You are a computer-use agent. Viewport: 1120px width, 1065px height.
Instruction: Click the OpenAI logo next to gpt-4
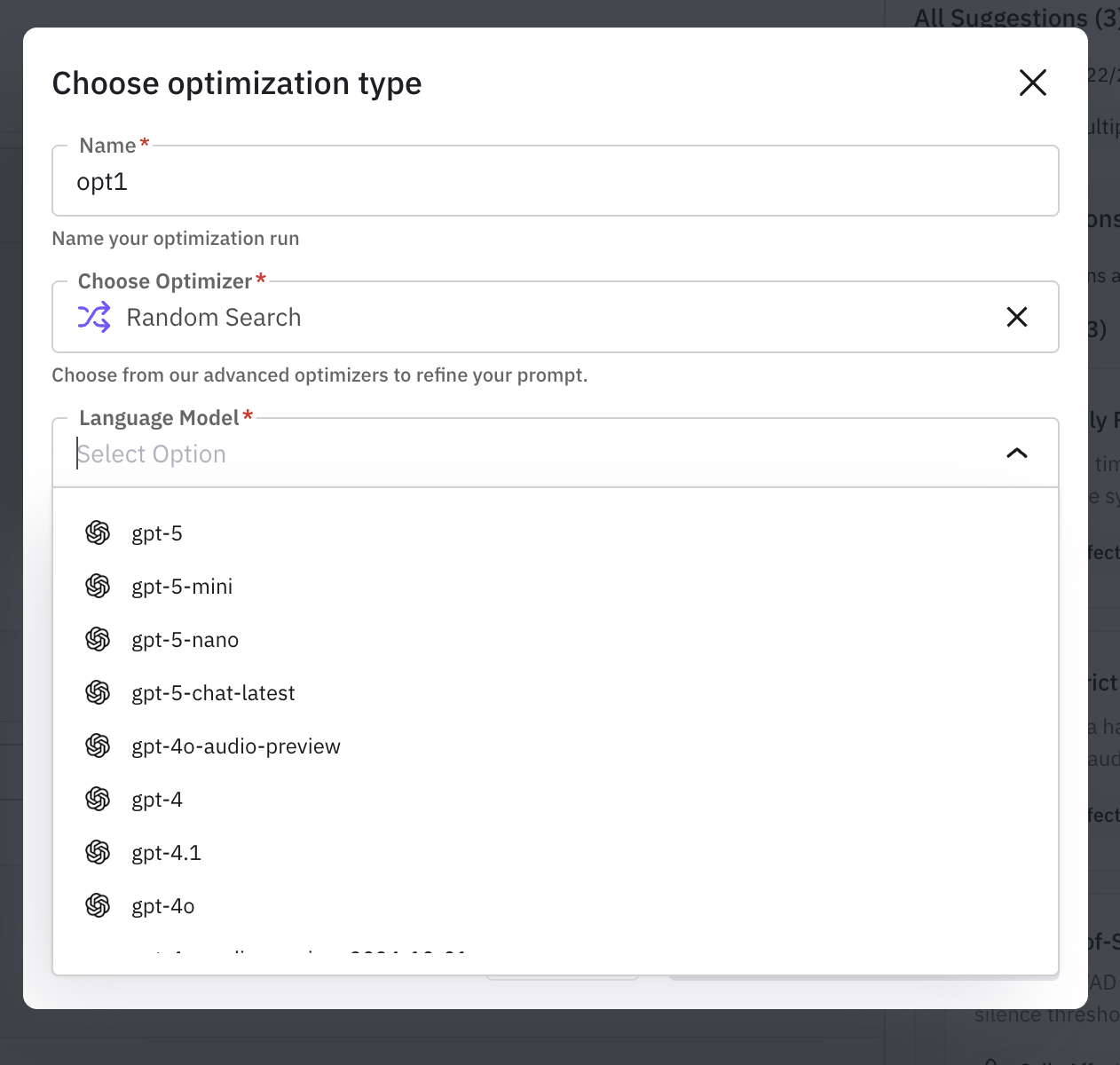tap(98, 799)
